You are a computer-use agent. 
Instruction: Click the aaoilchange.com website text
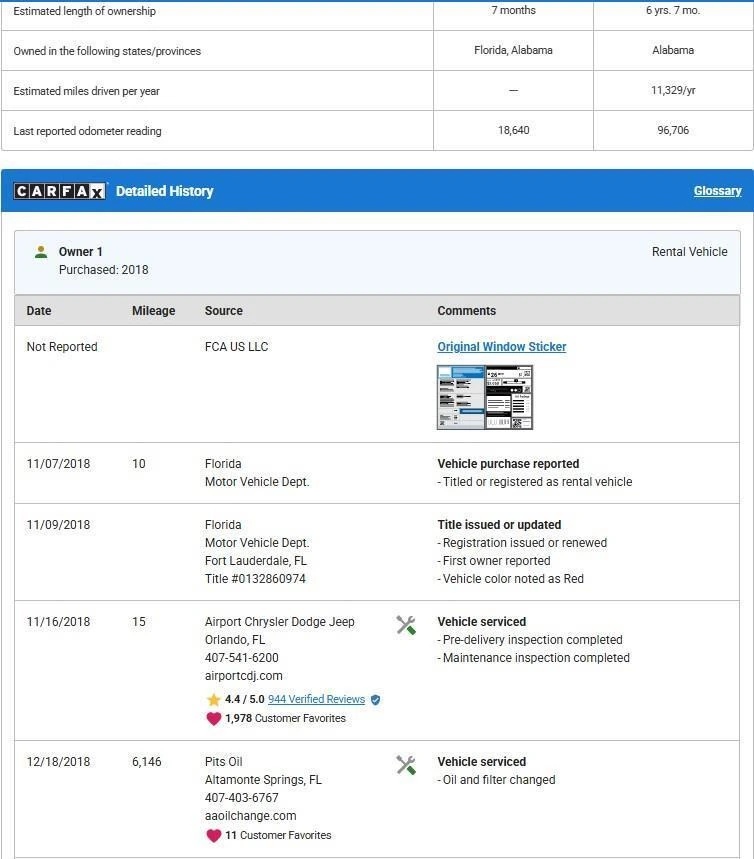[250, 816]
